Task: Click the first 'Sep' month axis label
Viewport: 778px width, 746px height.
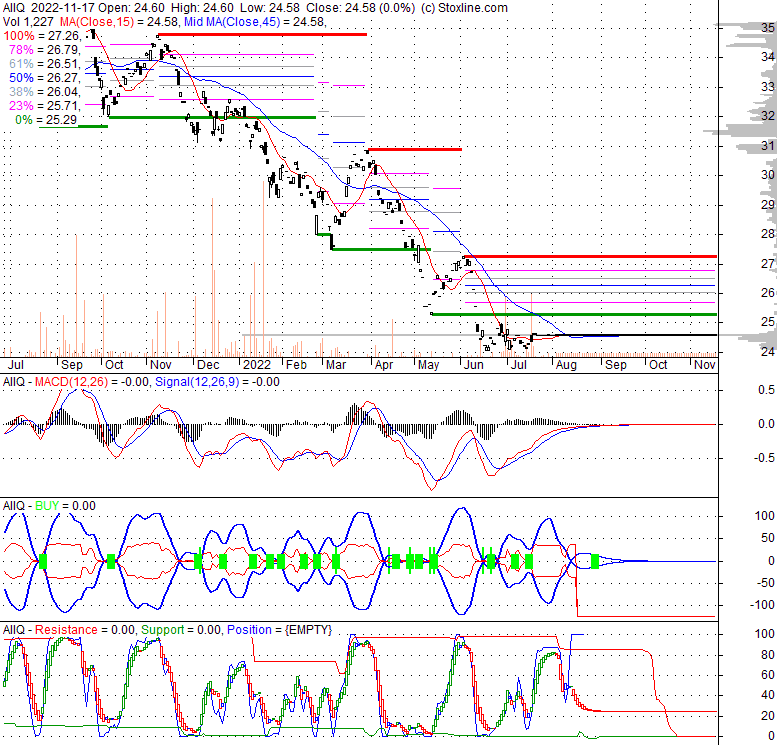Action: click(x=71, y=365)
